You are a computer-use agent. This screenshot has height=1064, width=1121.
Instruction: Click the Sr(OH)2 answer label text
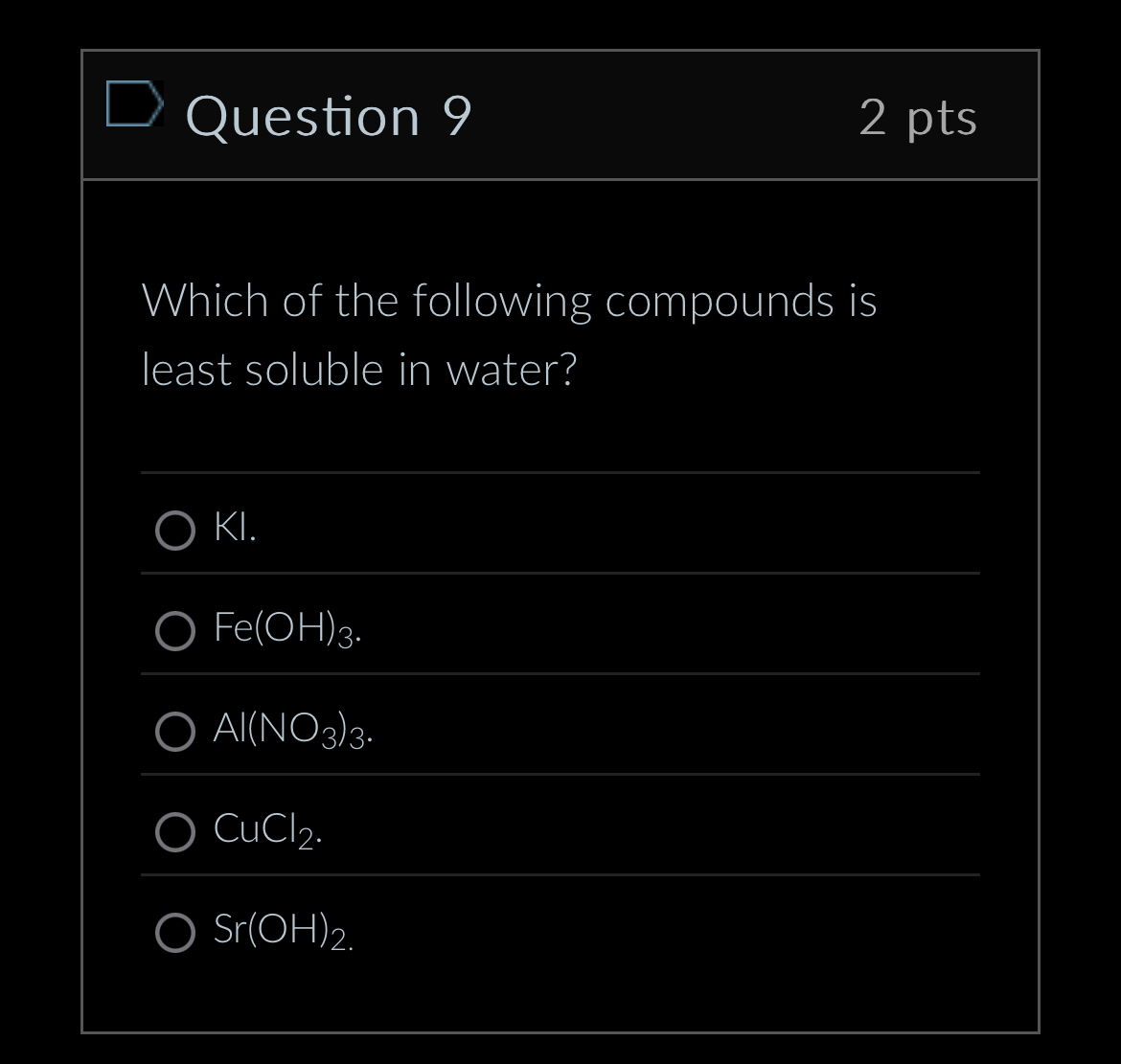tap(286, 930)
